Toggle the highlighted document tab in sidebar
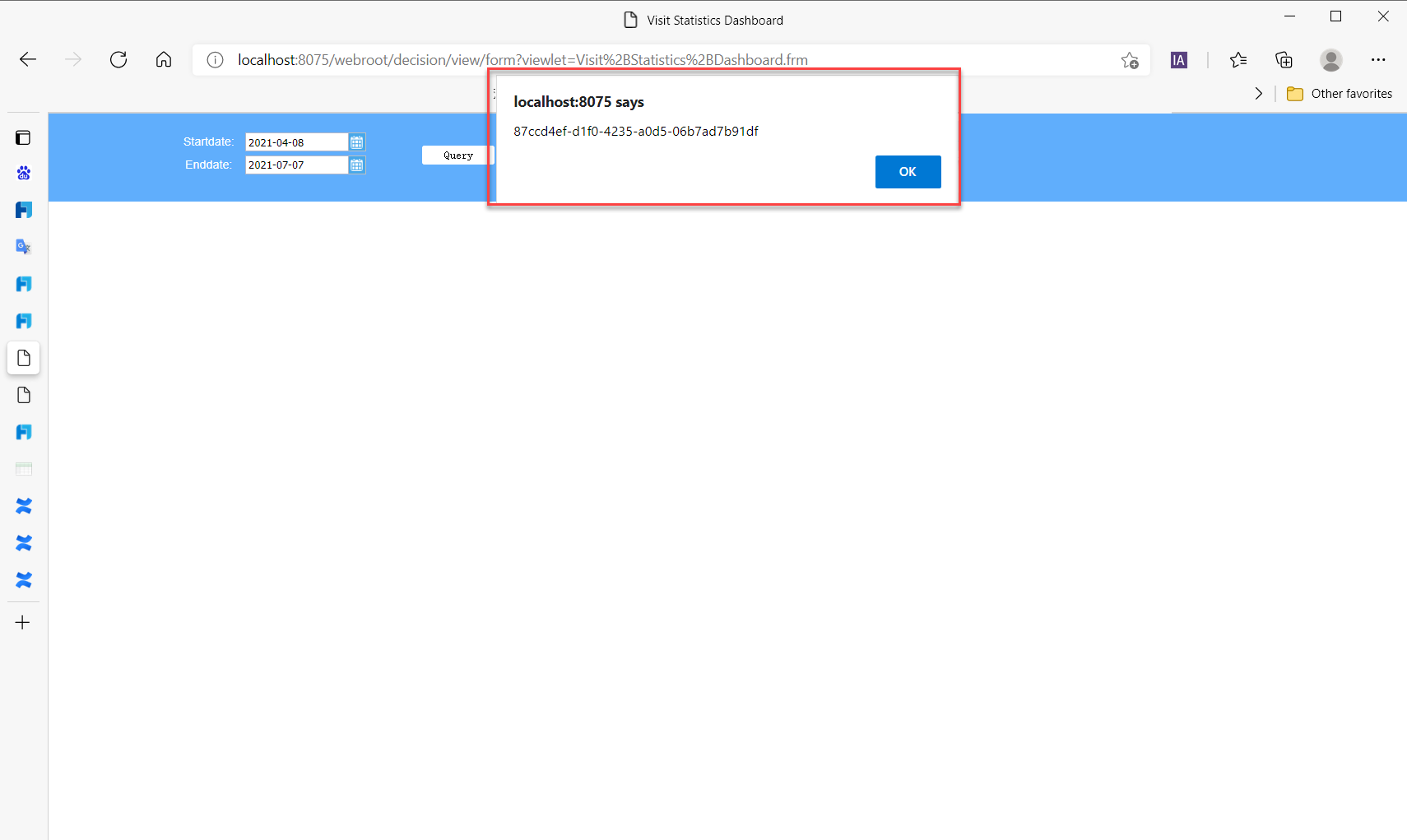The width and height of the screenshot is (1407, 840). (x=23, y=357)
